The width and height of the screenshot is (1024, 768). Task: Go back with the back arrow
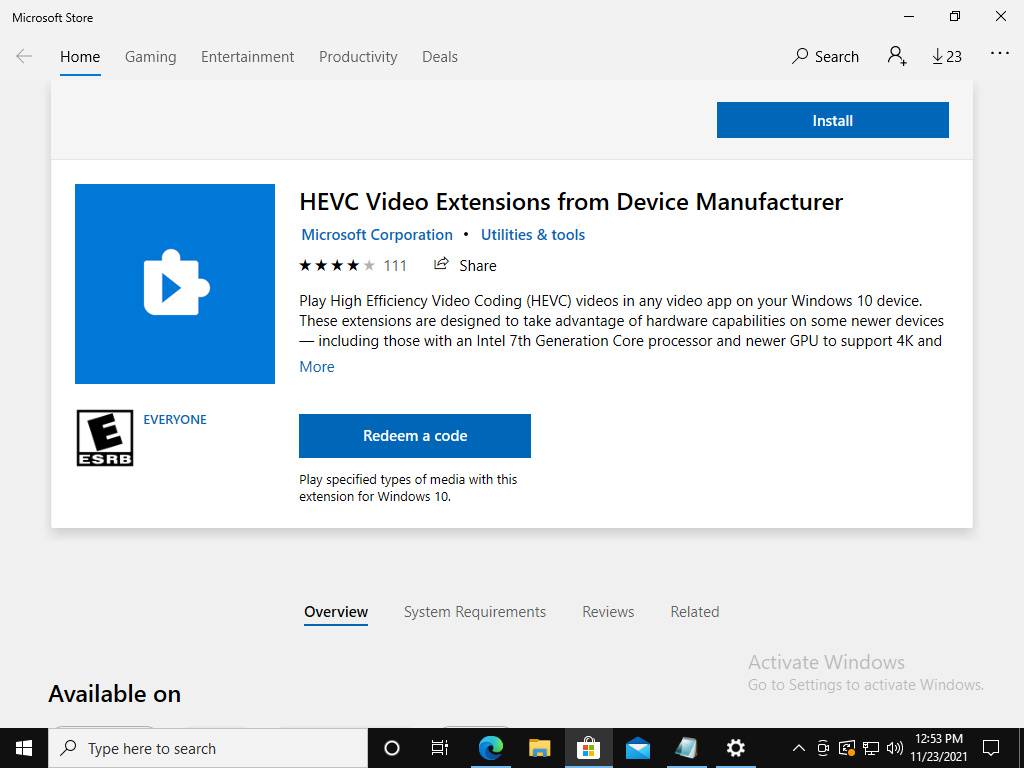point(24,56)
